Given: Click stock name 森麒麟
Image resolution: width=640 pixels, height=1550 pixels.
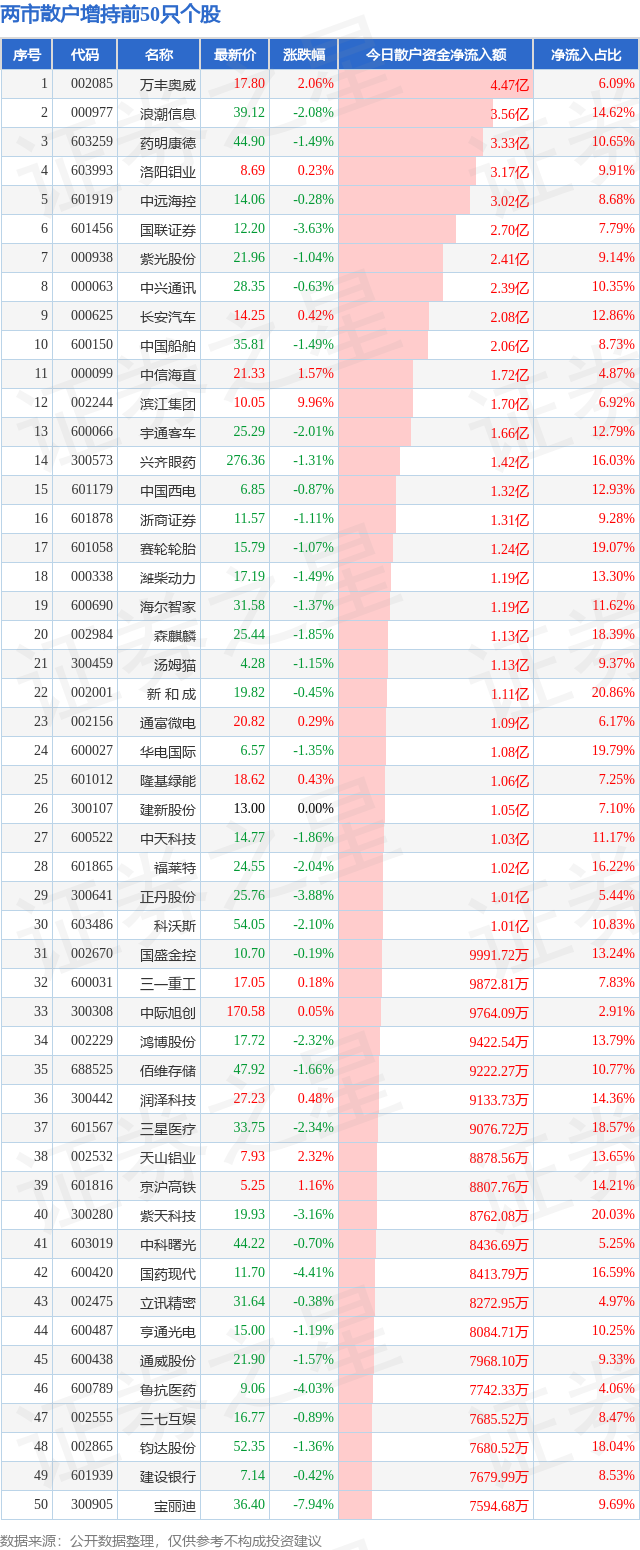Looking at the screenshot, I should click(175, 635).
